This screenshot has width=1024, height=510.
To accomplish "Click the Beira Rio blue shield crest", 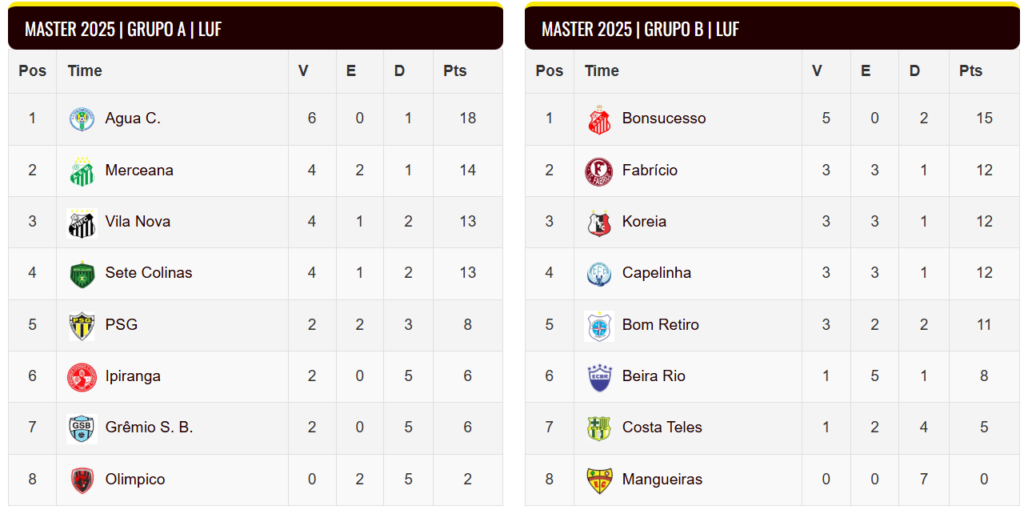I will (599, 377).
